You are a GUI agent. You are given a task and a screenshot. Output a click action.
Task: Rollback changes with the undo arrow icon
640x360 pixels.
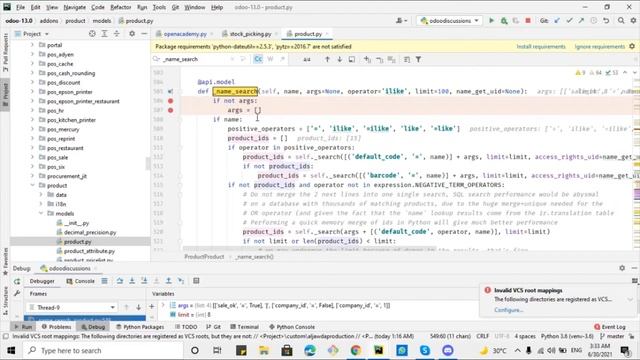(606, 20)
